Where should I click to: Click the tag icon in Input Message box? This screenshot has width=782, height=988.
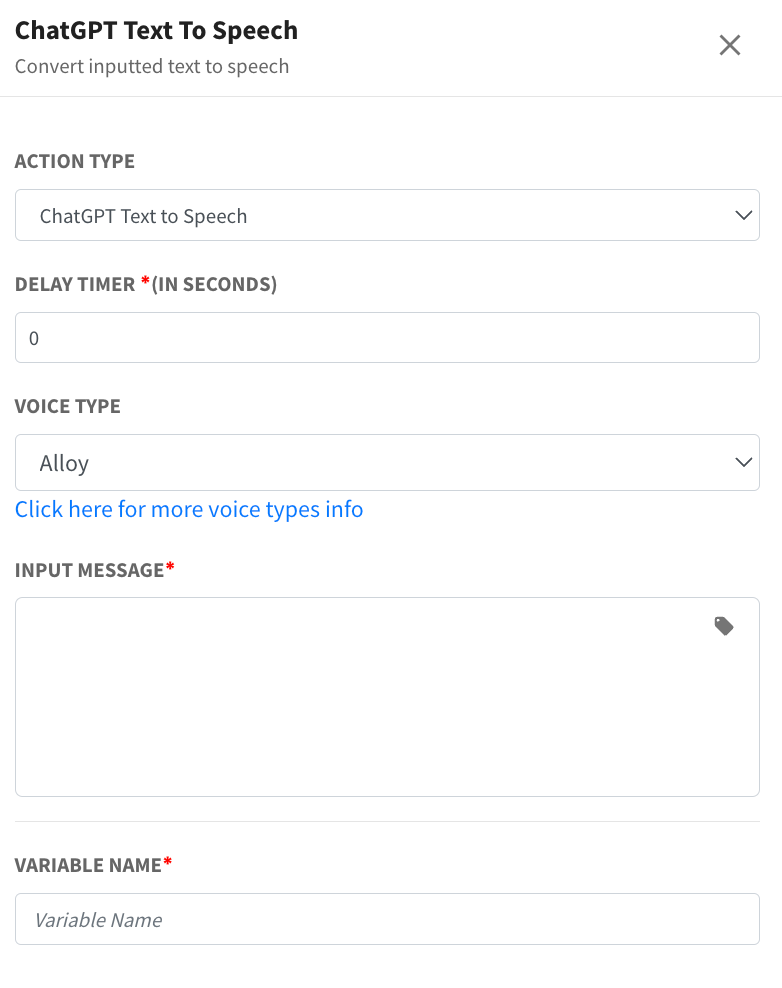(723, 626)
